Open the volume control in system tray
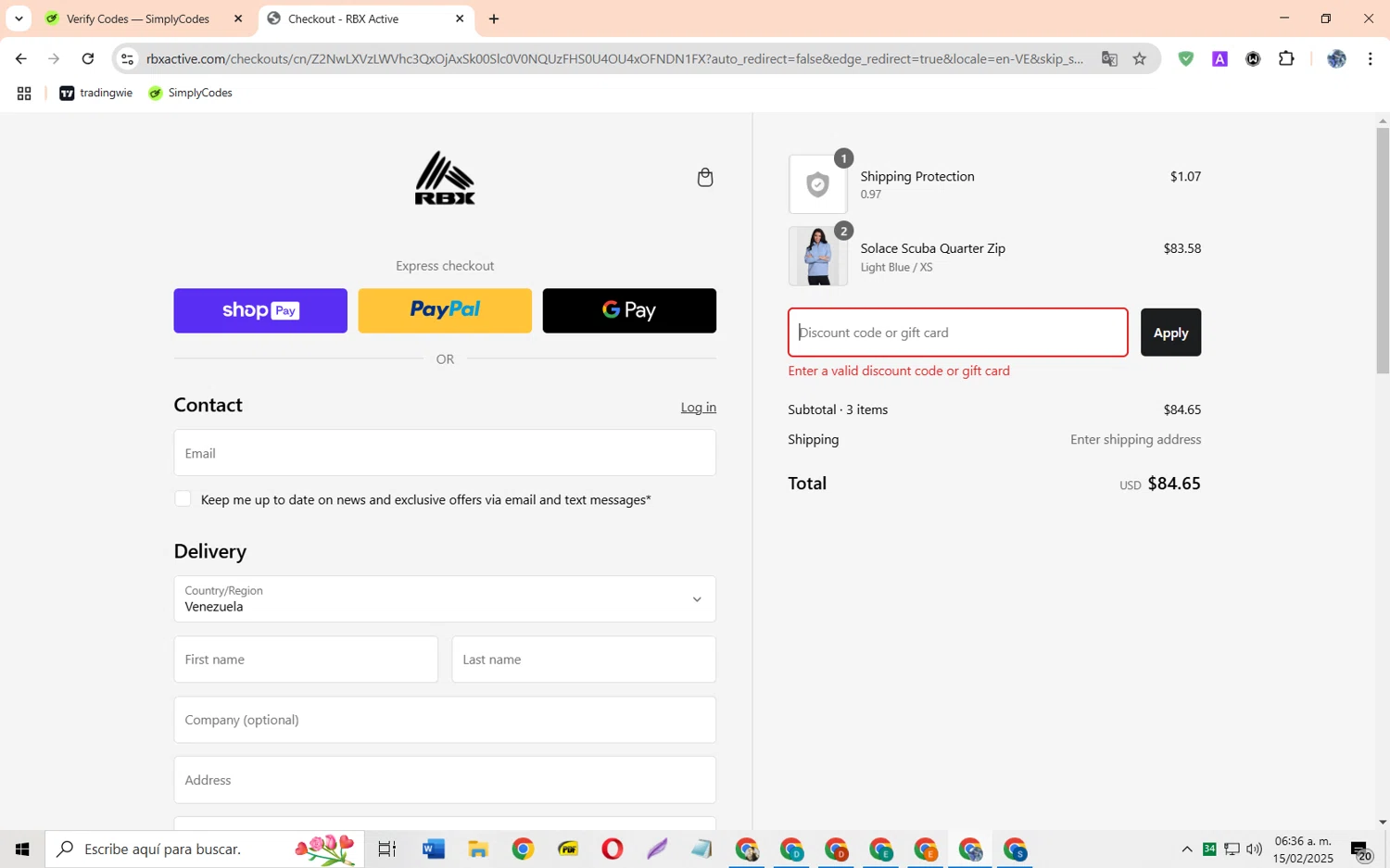Image resolution: width=1390 pixels, height=868 pixels. point(1254,849)
